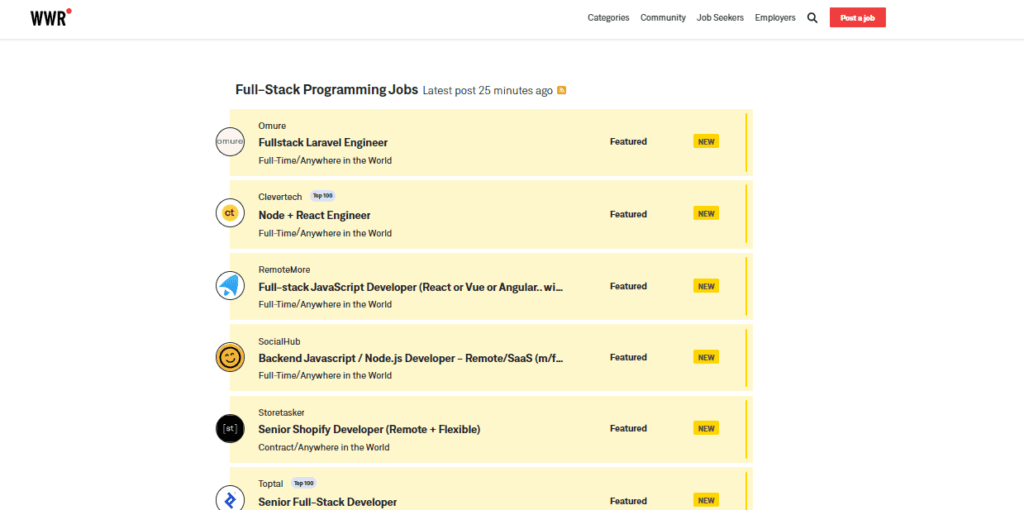
Task: Click the Omure company name
Action: [272, 125]
